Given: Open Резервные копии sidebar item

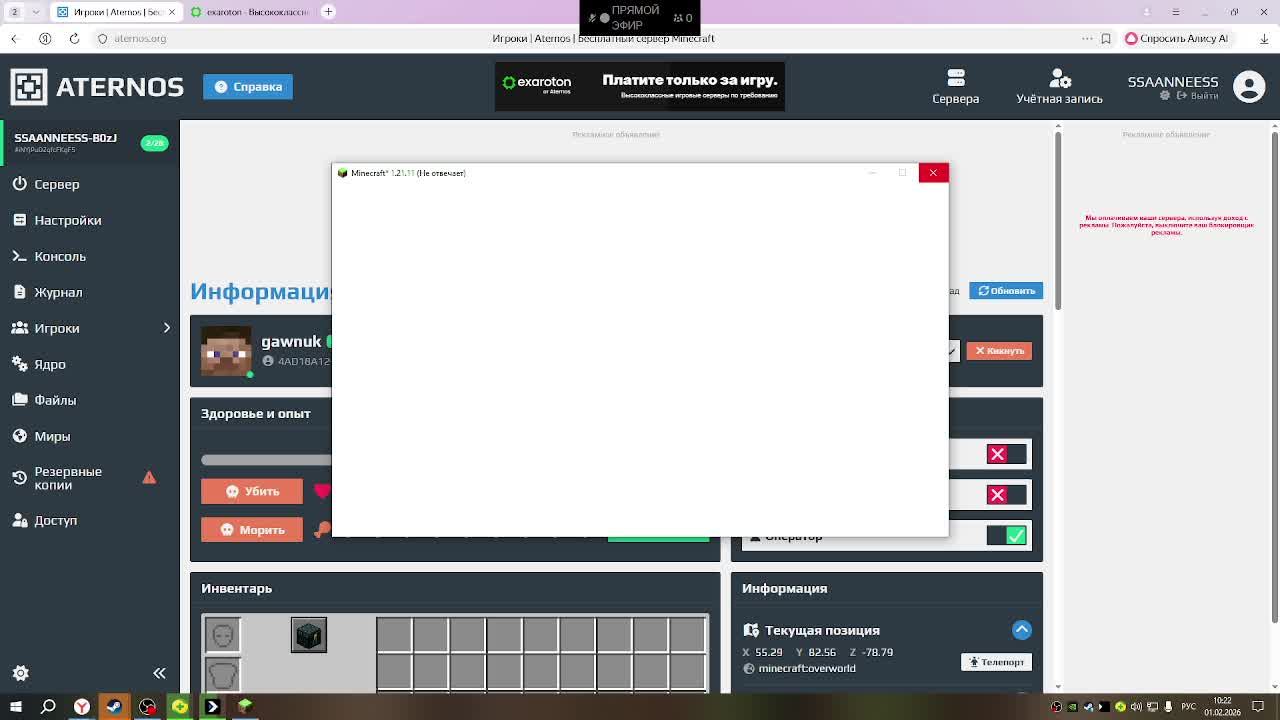Looking at the screenshot, I should pos(57,478).
